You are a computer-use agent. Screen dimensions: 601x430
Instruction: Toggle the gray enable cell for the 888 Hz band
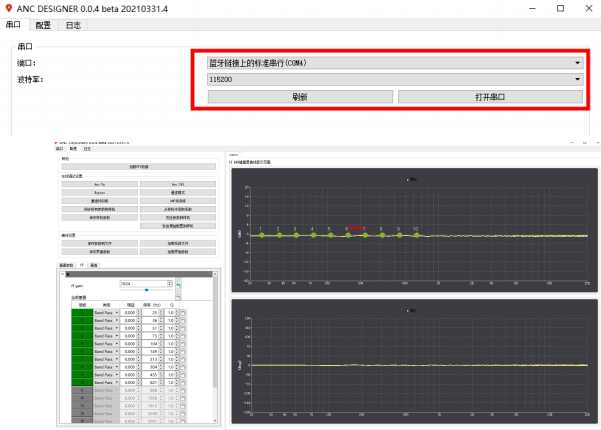(x=82, y=390)
